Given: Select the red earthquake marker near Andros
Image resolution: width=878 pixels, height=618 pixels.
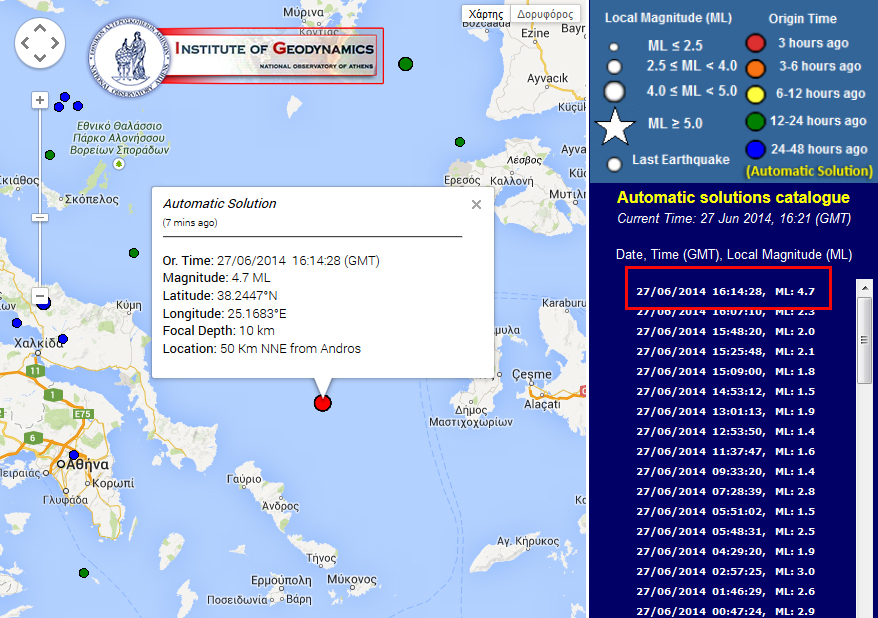Looking at the screenshot, I should click(322, 403).
